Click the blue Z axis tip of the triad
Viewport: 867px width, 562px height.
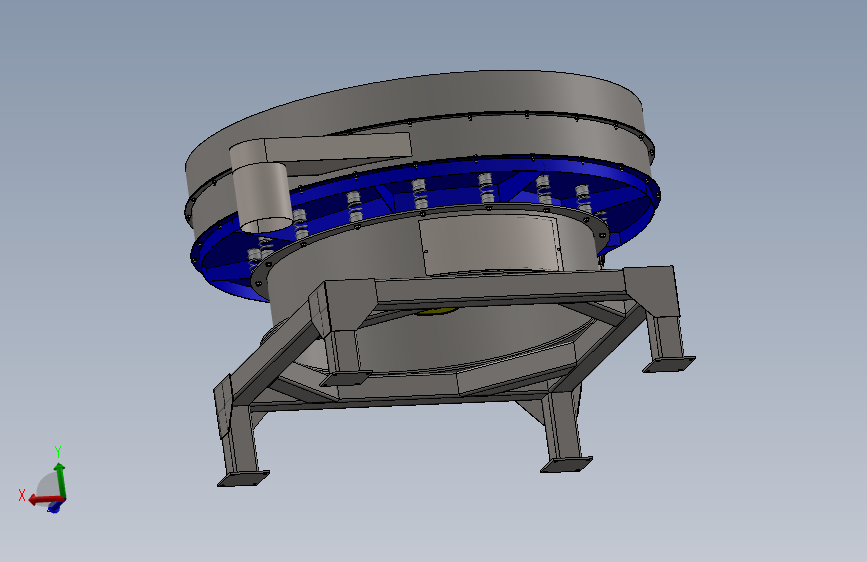pos(54,507)
